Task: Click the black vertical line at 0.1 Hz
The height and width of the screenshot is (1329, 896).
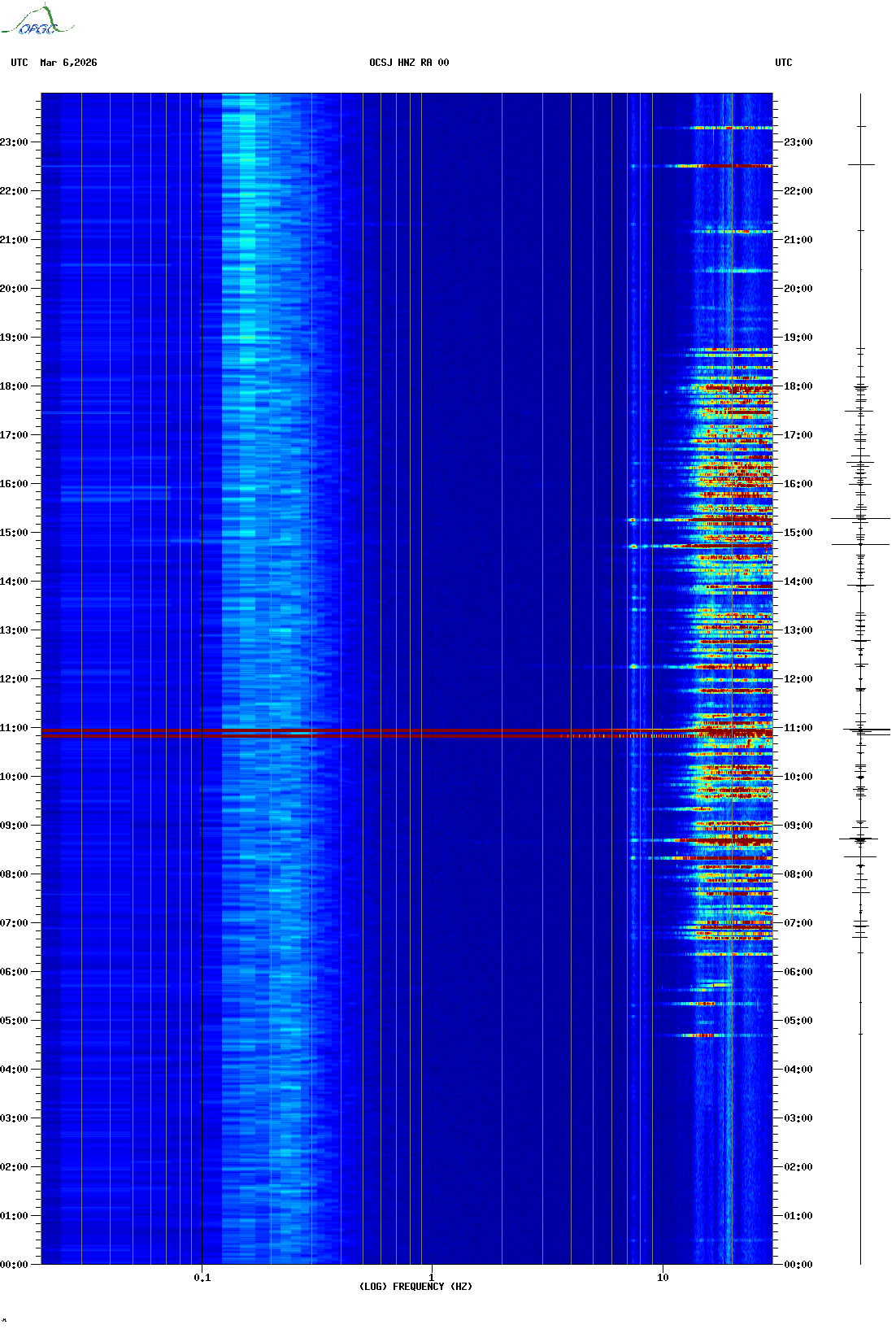Action: click(202, 569)
